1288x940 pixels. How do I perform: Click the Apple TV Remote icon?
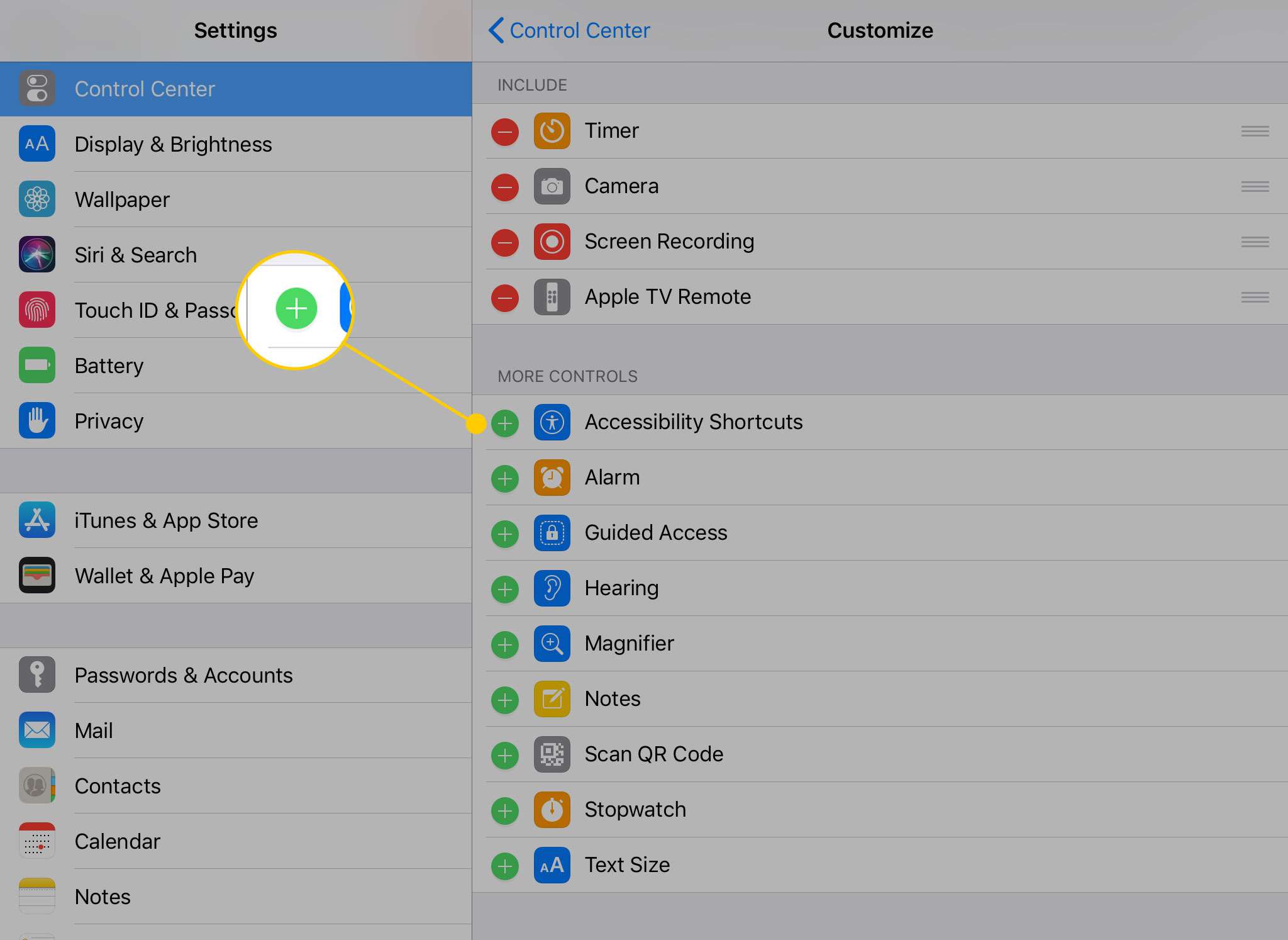552,297
